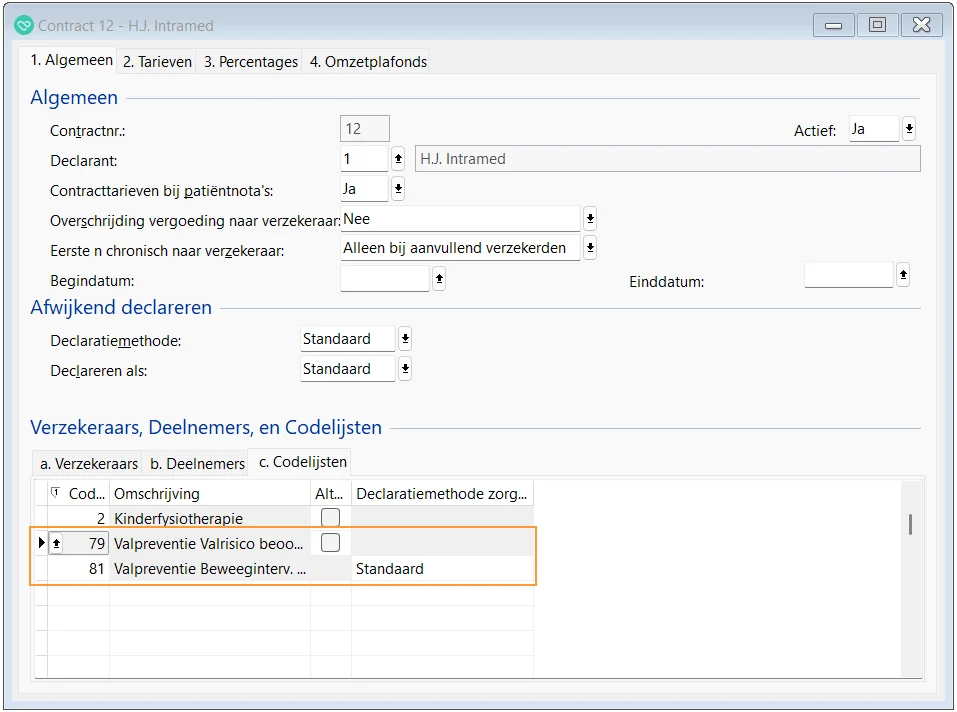Image resolution: width=957 pixels, height=712 pixels.
Task: Click the Begindatum input field
Action: point(385,278)
